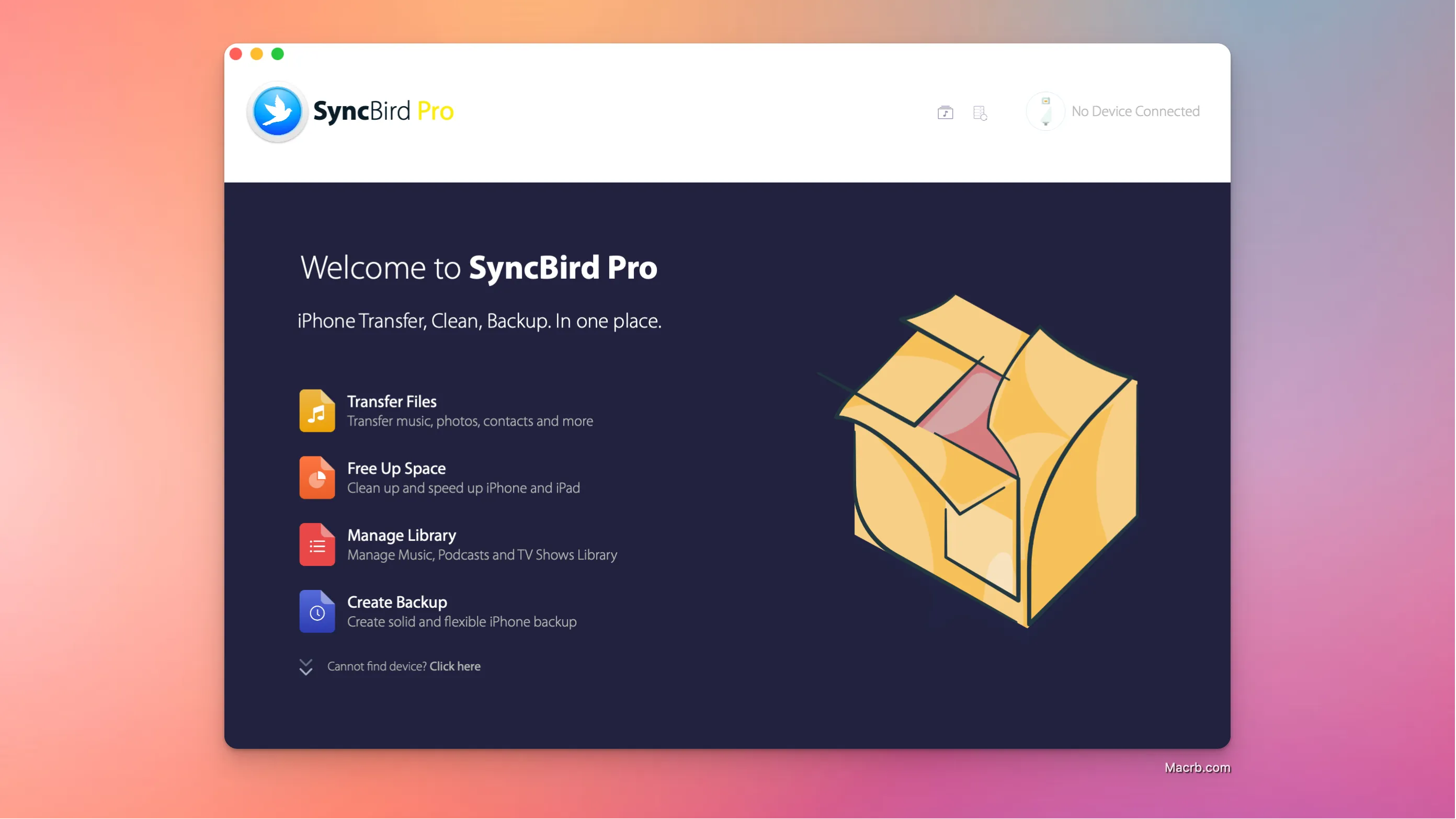Click the device connection status icon

(1045, 111)
